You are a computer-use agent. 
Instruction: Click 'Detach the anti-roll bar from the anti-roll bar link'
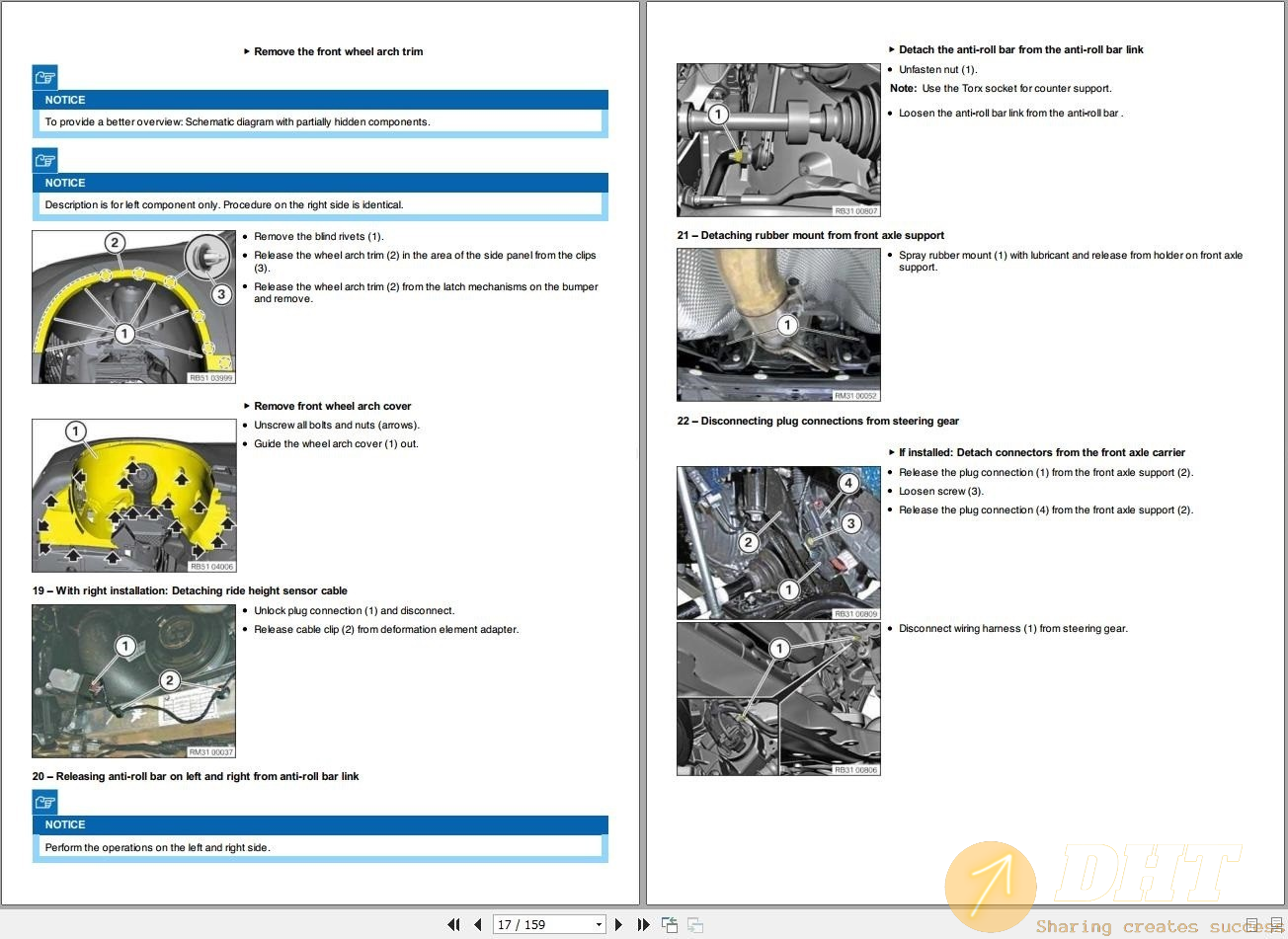point(1021,49)
